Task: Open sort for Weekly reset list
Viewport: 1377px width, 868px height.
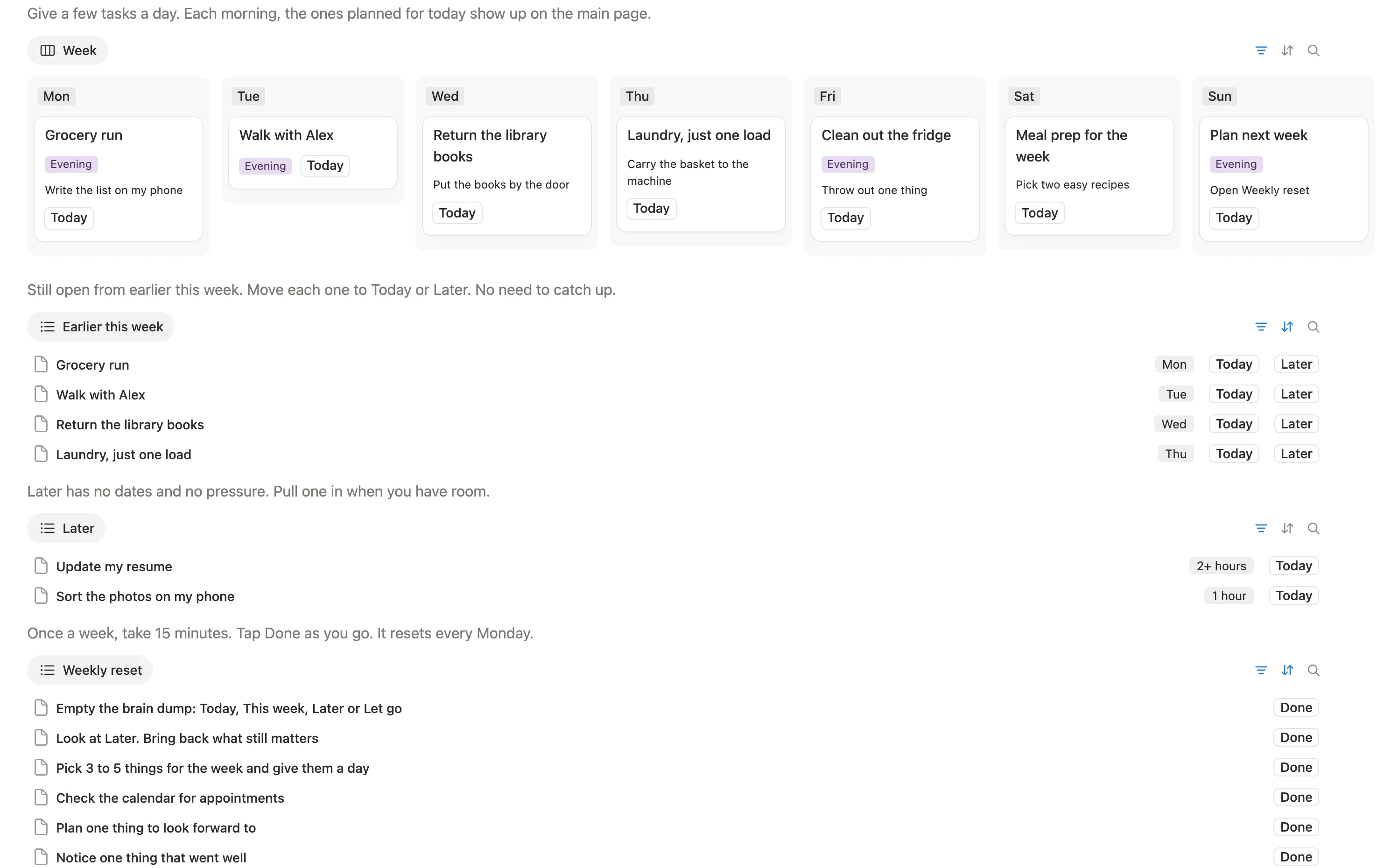Action: click(1286, 670)
